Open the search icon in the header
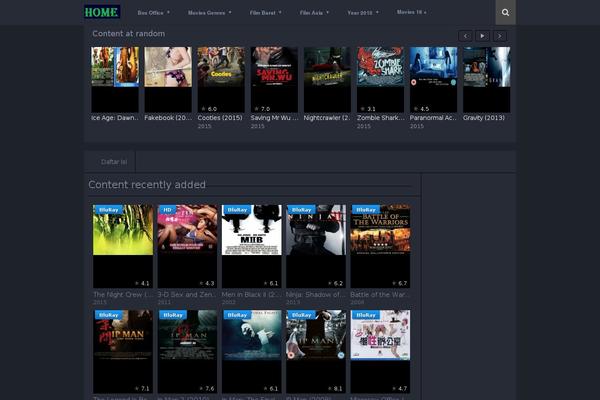 505,12
